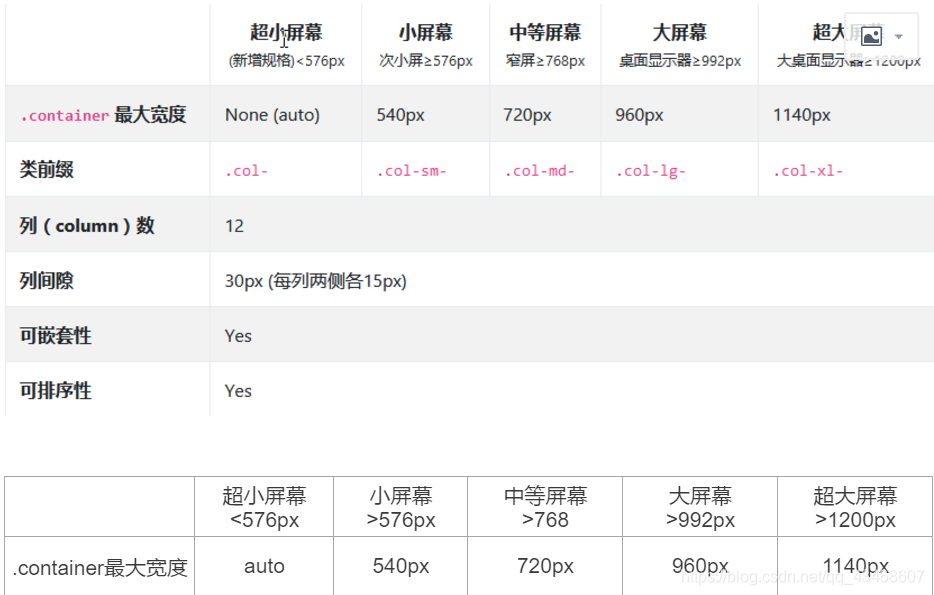Select 'Yes' in the 可排序性 row
Viewport: 934px width, 595px height.
point(238,391)
